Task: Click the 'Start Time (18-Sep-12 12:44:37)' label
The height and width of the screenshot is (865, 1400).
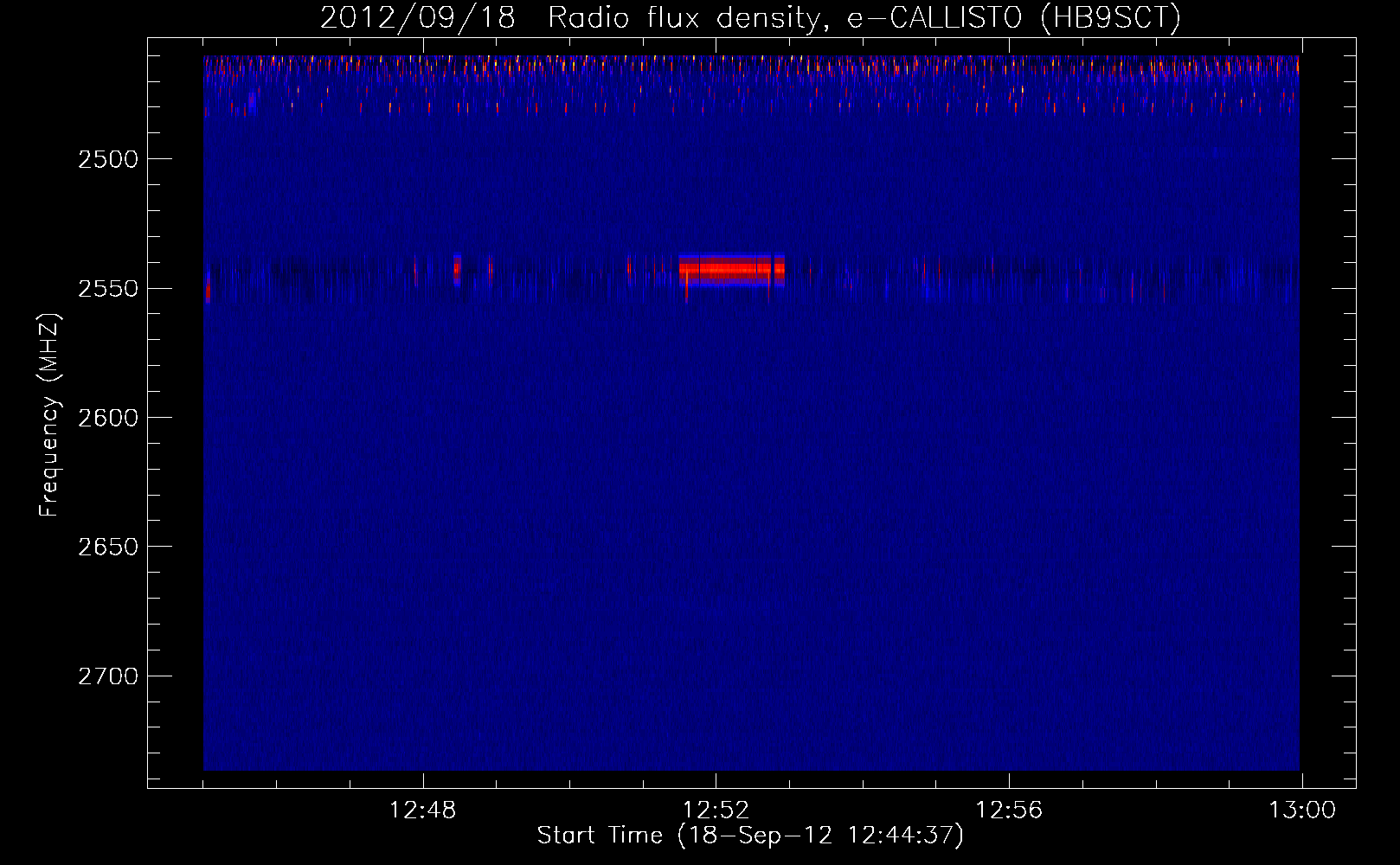Action: pos(750,836)
